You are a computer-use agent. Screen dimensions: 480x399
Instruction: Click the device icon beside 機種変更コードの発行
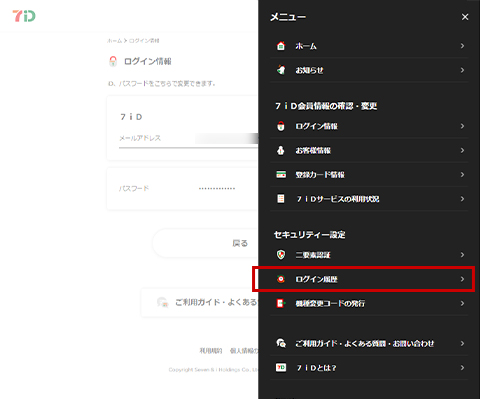coord(281,303)
